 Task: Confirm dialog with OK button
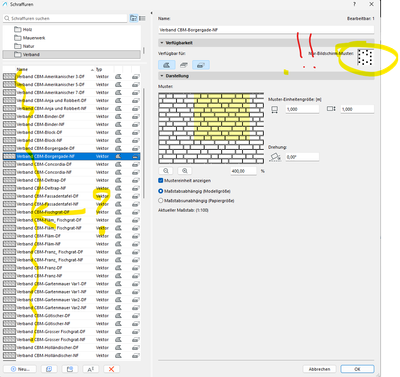357,369
